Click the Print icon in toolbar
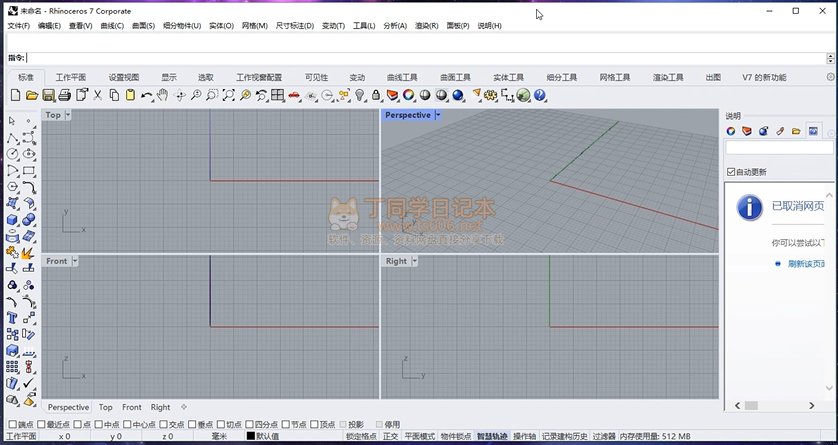Screen dimensions: 838x445 64,95
